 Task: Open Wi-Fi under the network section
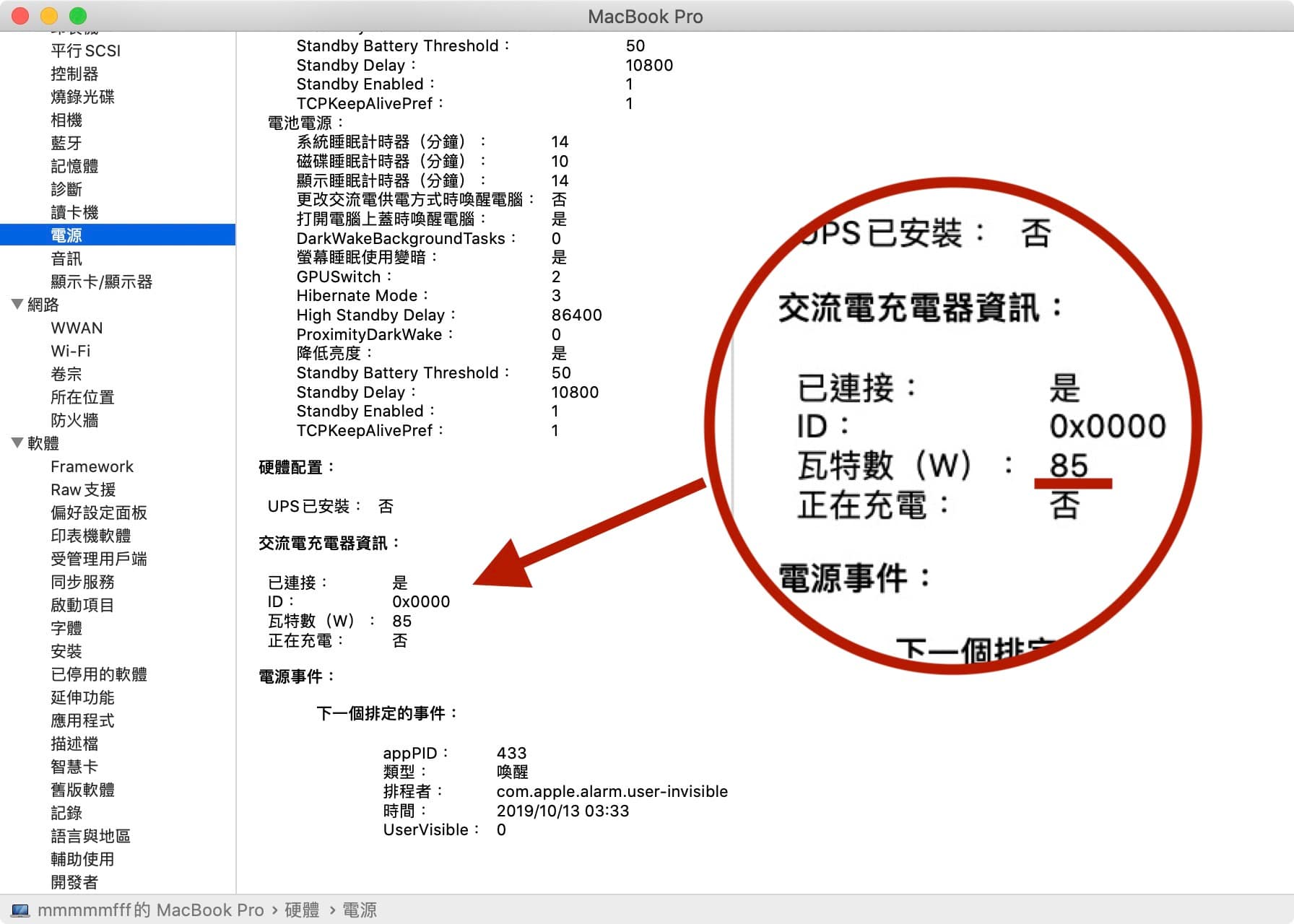coord(71,351)
